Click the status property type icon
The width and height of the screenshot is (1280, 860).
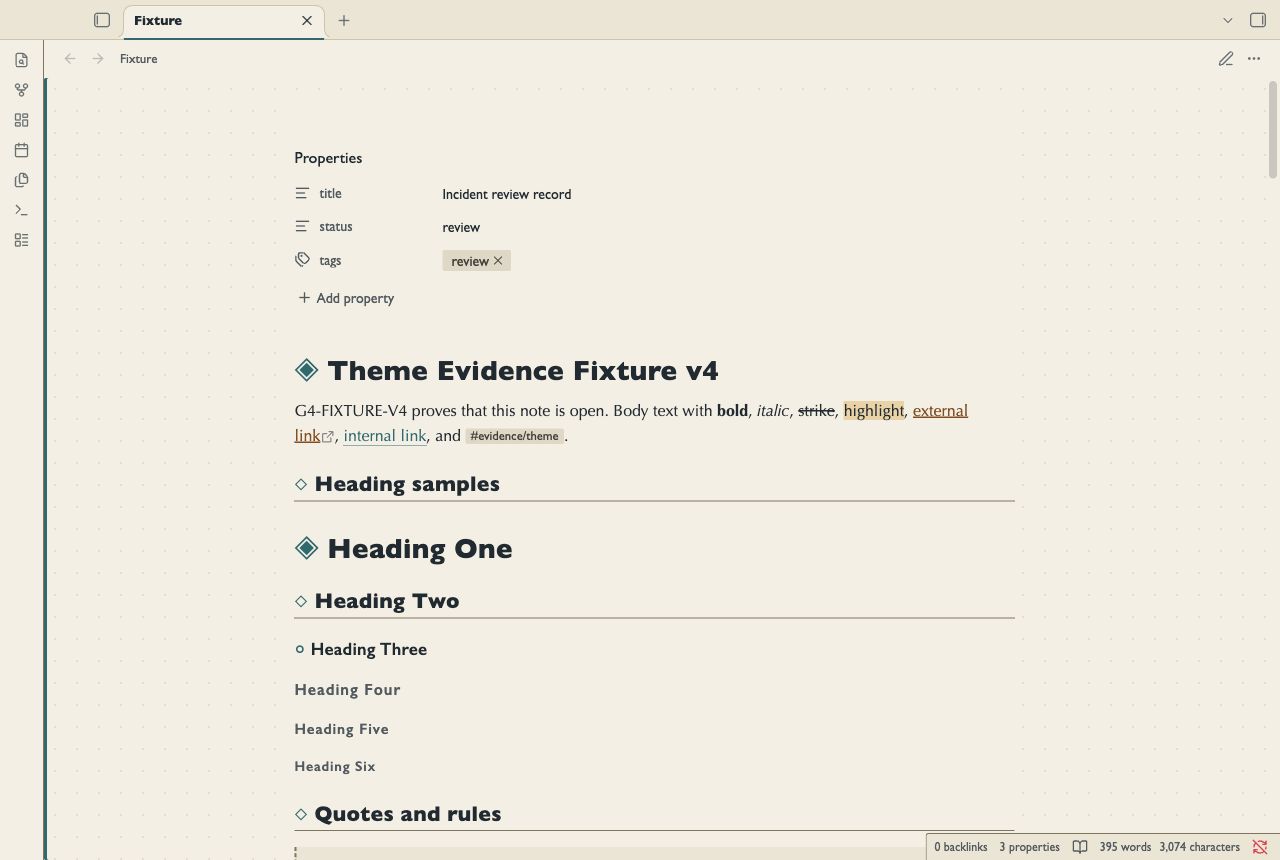pos(302,227)
